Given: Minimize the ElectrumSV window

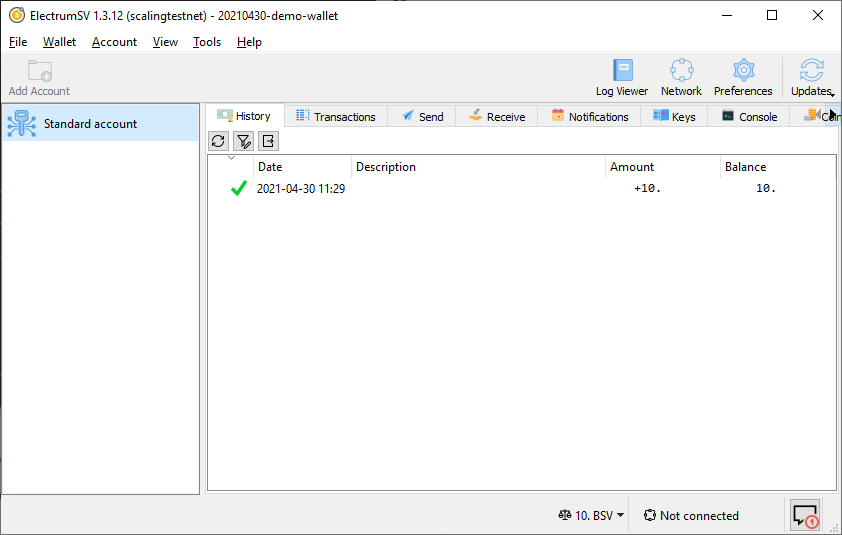Looking at the screenshot, I should click(727, 15).
